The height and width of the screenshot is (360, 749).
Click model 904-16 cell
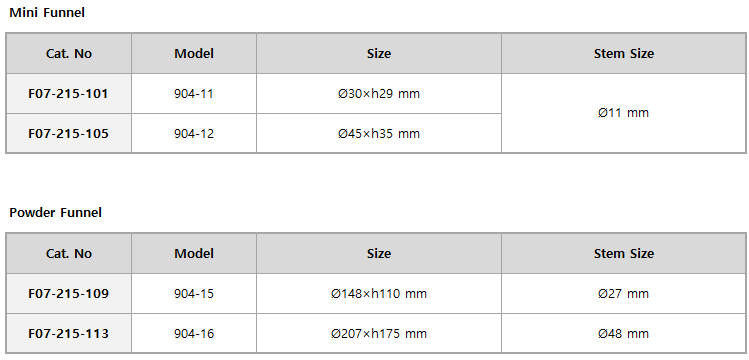[194, 333]
